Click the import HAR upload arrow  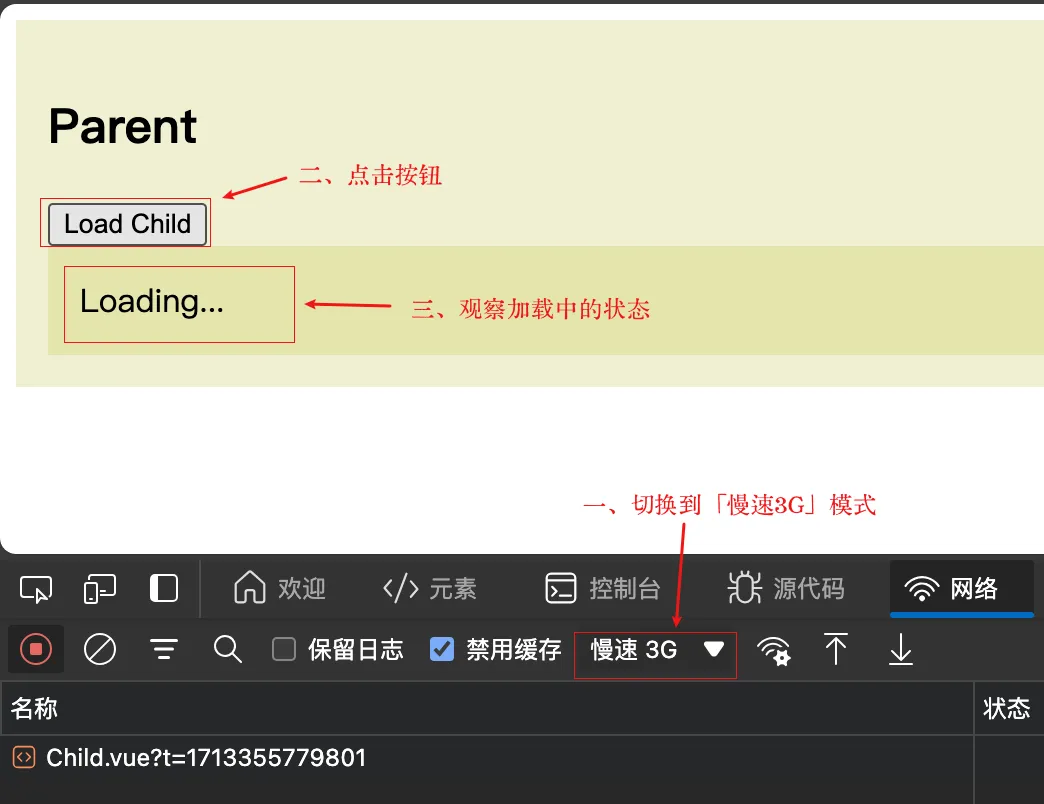[x=836, y=649]
